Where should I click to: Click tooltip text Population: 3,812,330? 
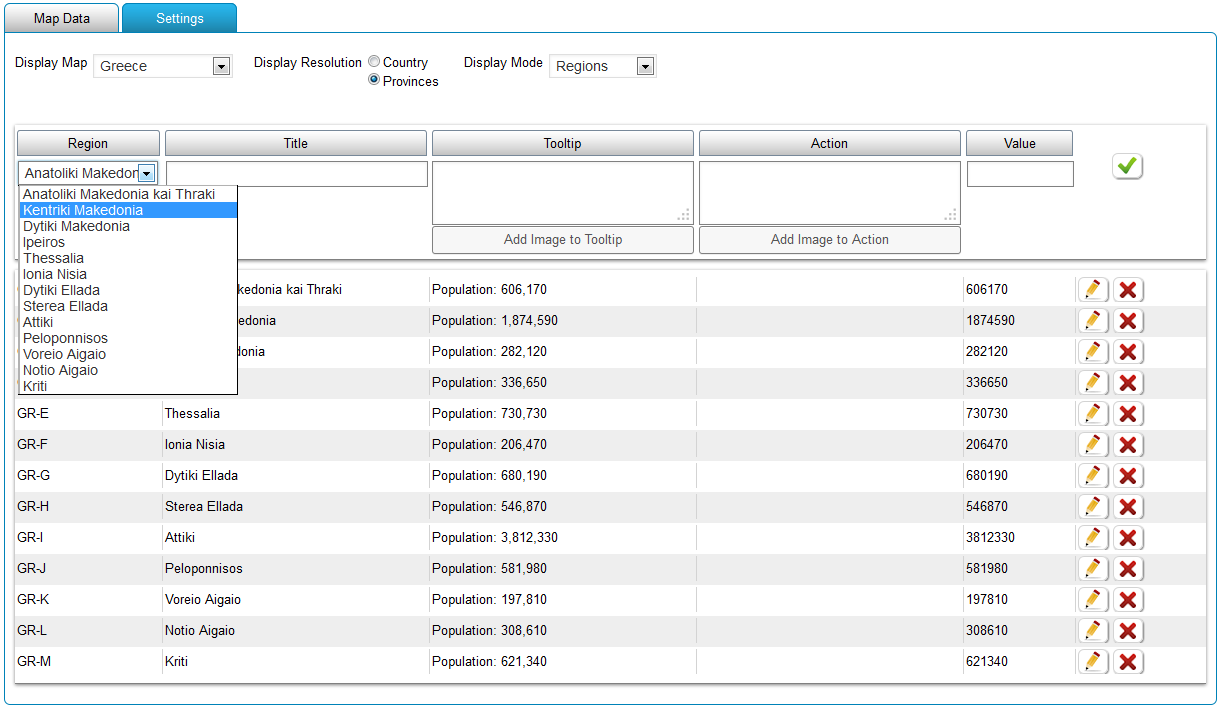coord(495,538)
